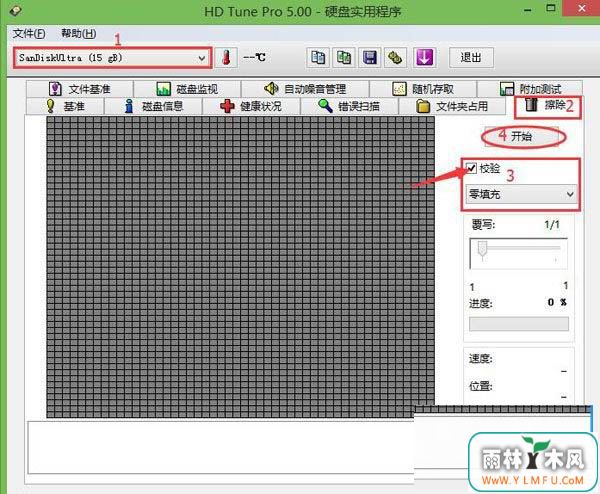This screenshot has width=600, height=494.
Task: Click the floppy disk save screenshot icon
Action: click(x=370, y=58)
